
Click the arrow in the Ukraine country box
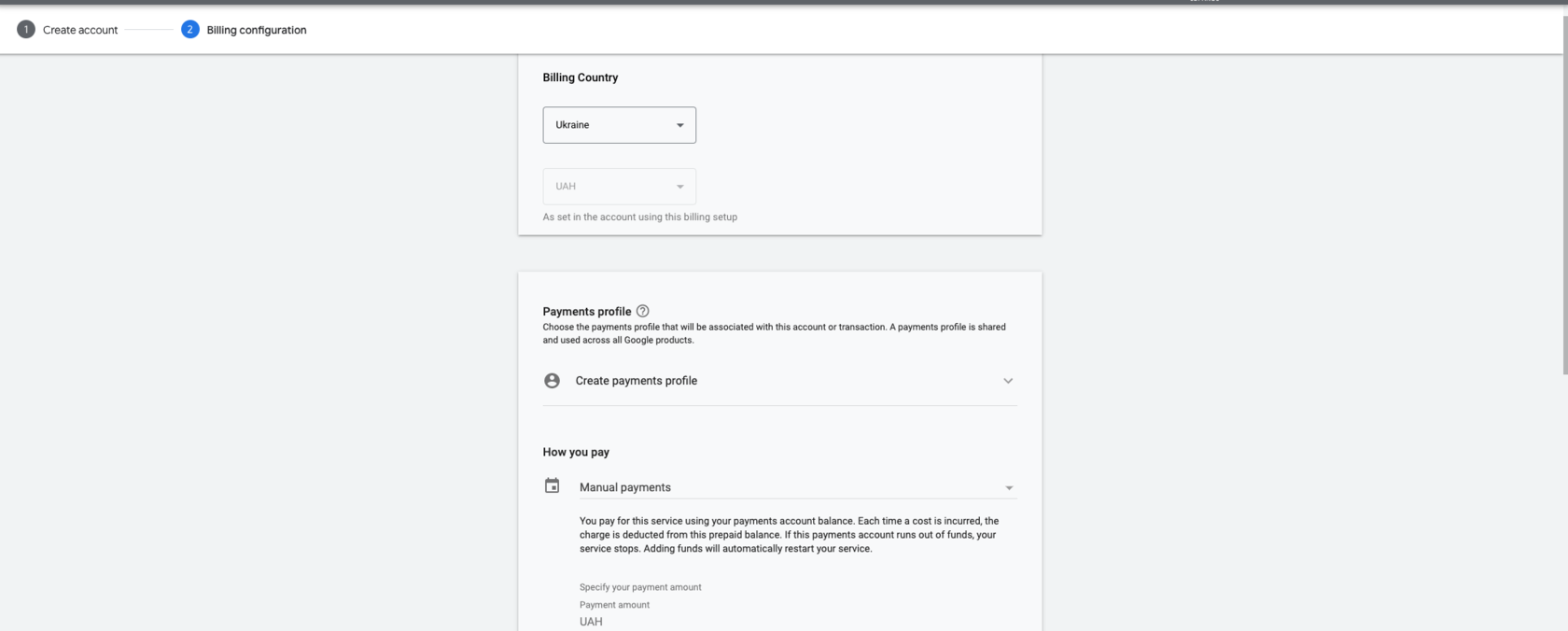click(x=680, y=125)
